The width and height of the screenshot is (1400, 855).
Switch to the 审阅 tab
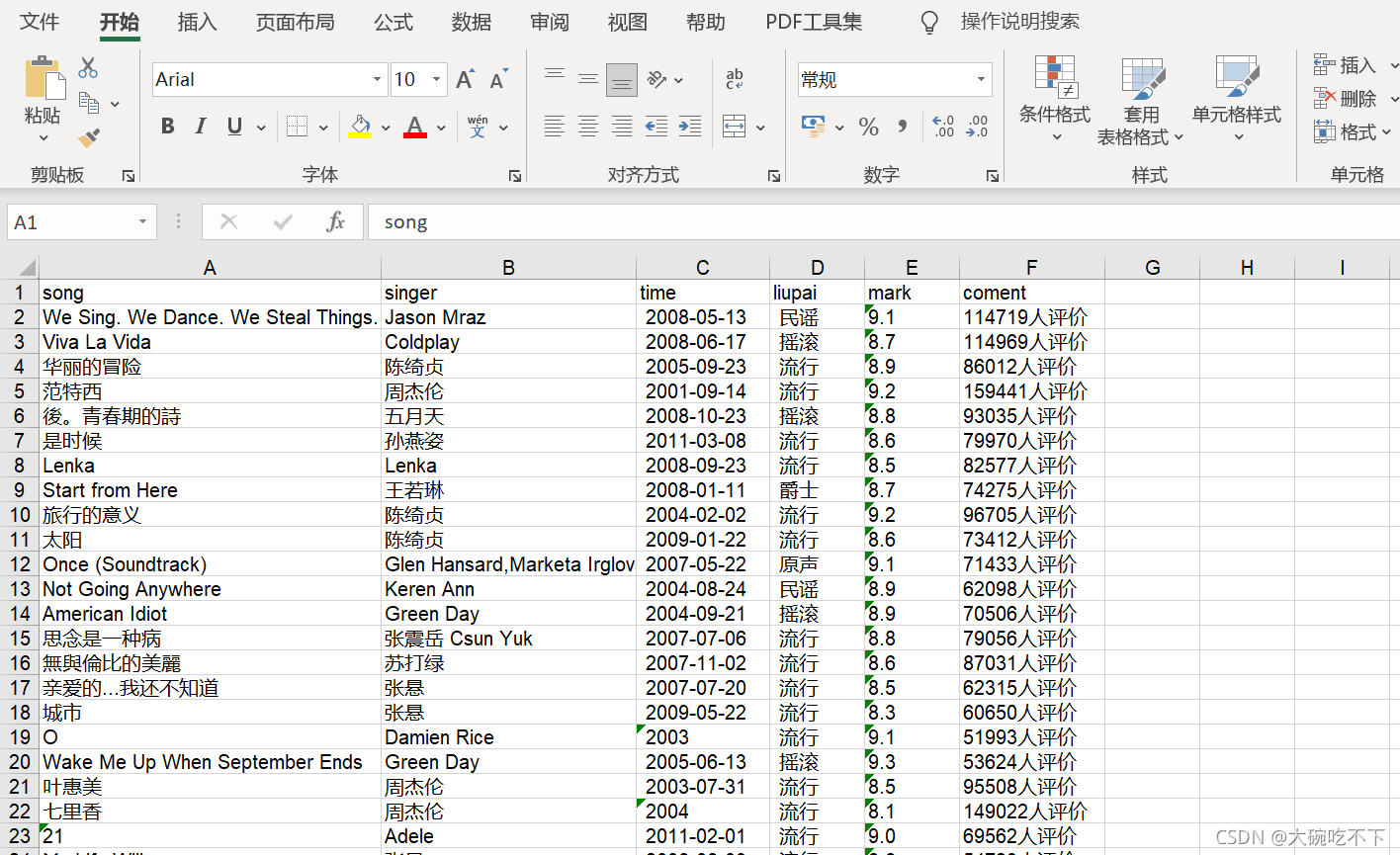click(550, 22)
